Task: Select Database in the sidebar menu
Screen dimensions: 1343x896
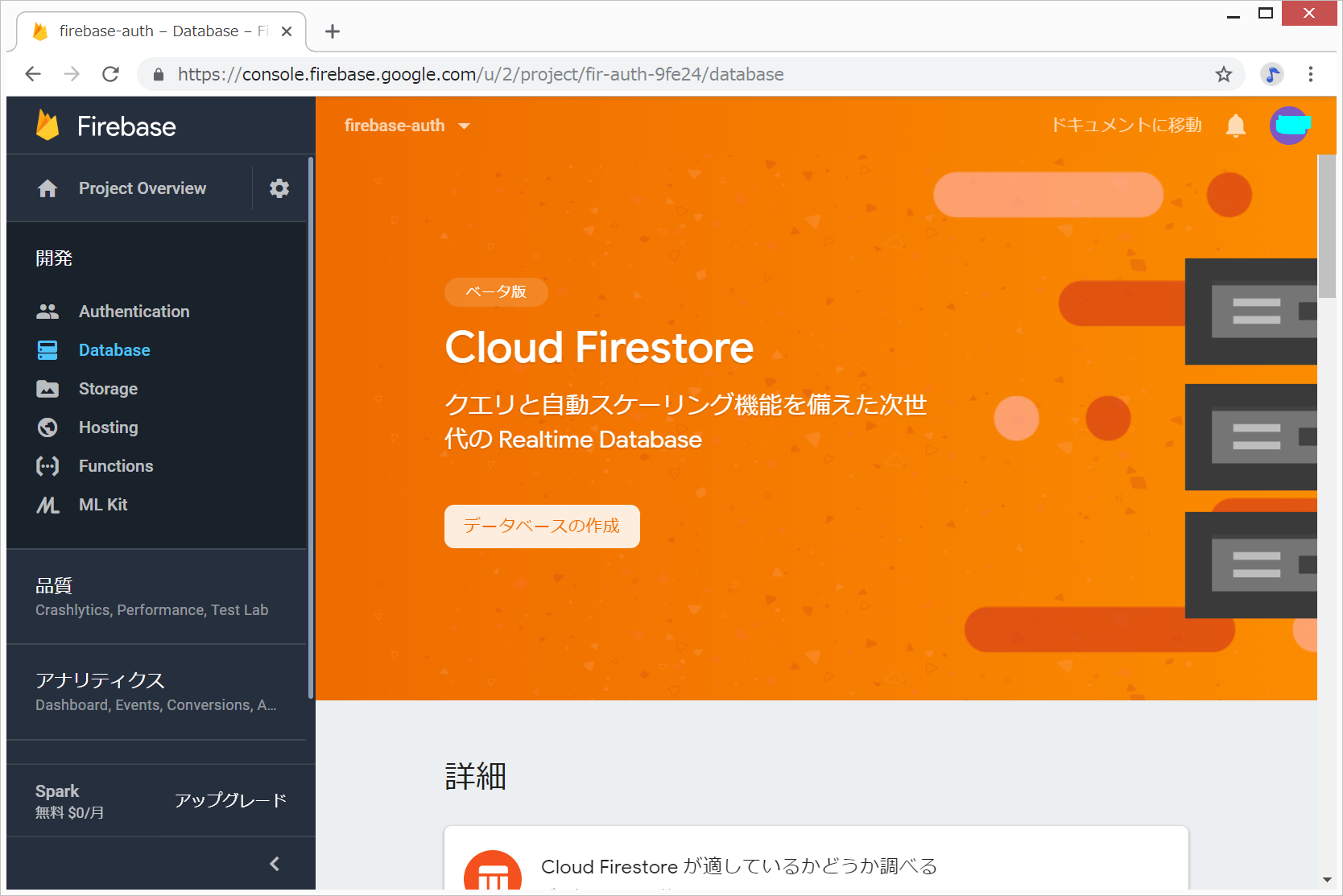Action: point(114,350)
